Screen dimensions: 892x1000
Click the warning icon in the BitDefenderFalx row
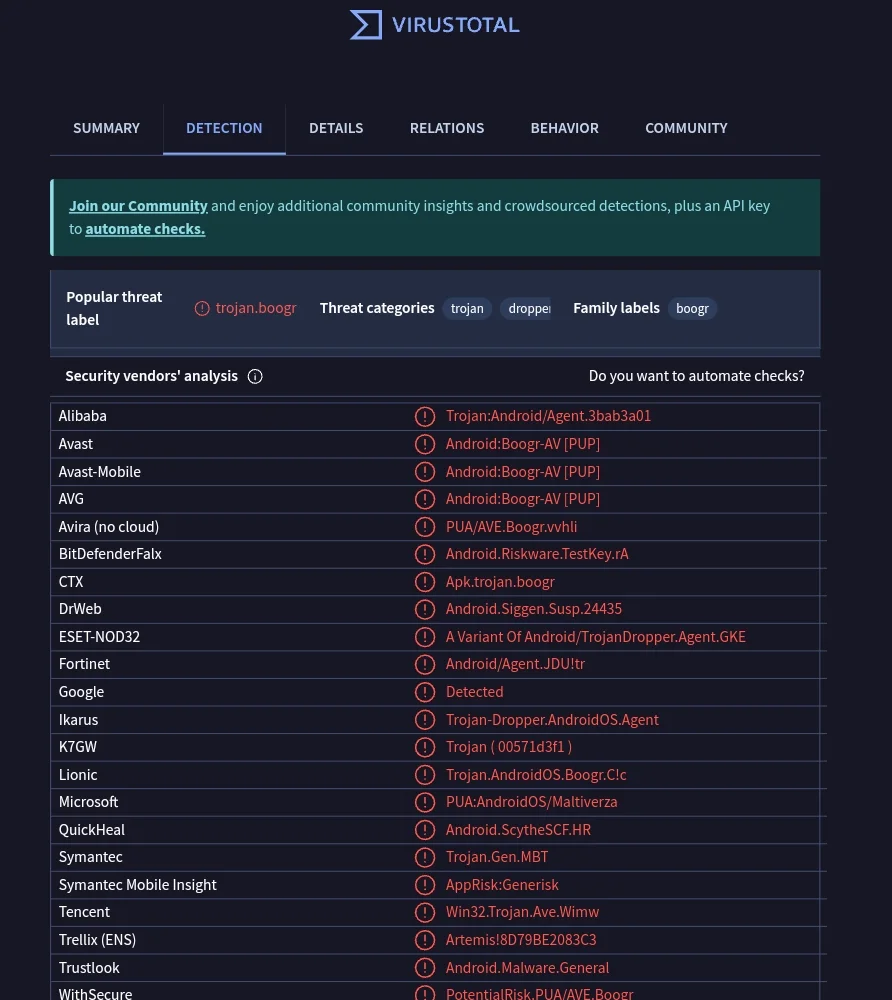425,554
